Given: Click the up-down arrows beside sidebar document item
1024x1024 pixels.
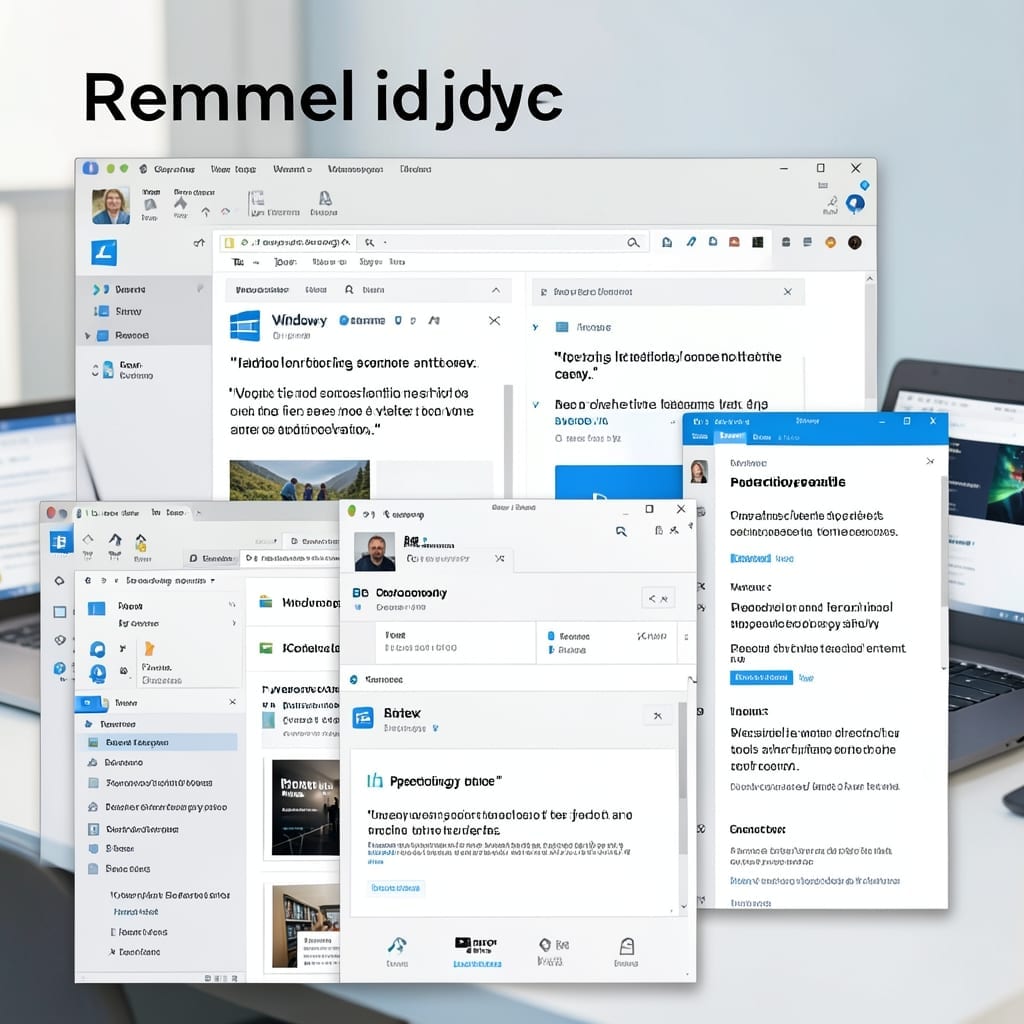Looking at the screenshot, I should click(x=95, y=370).
